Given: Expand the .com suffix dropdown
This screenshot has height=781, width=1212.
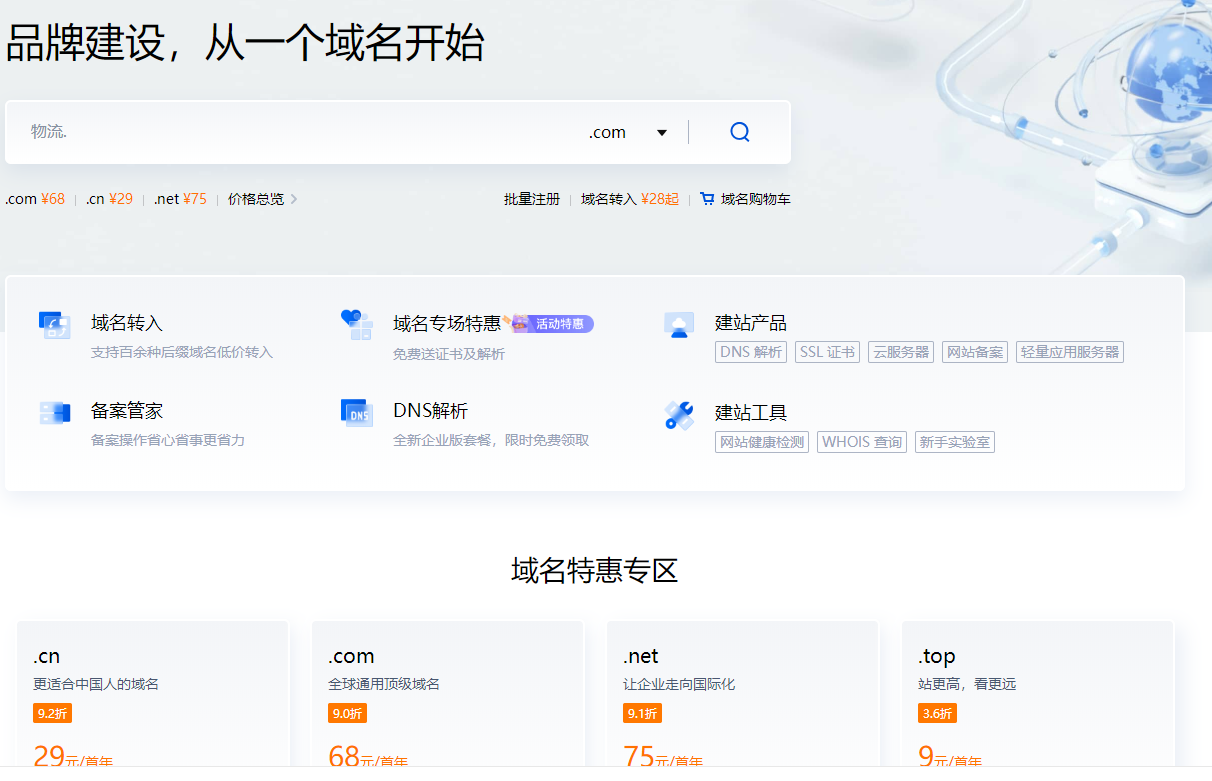Looking at the screenshot, I should coord(661,133).
